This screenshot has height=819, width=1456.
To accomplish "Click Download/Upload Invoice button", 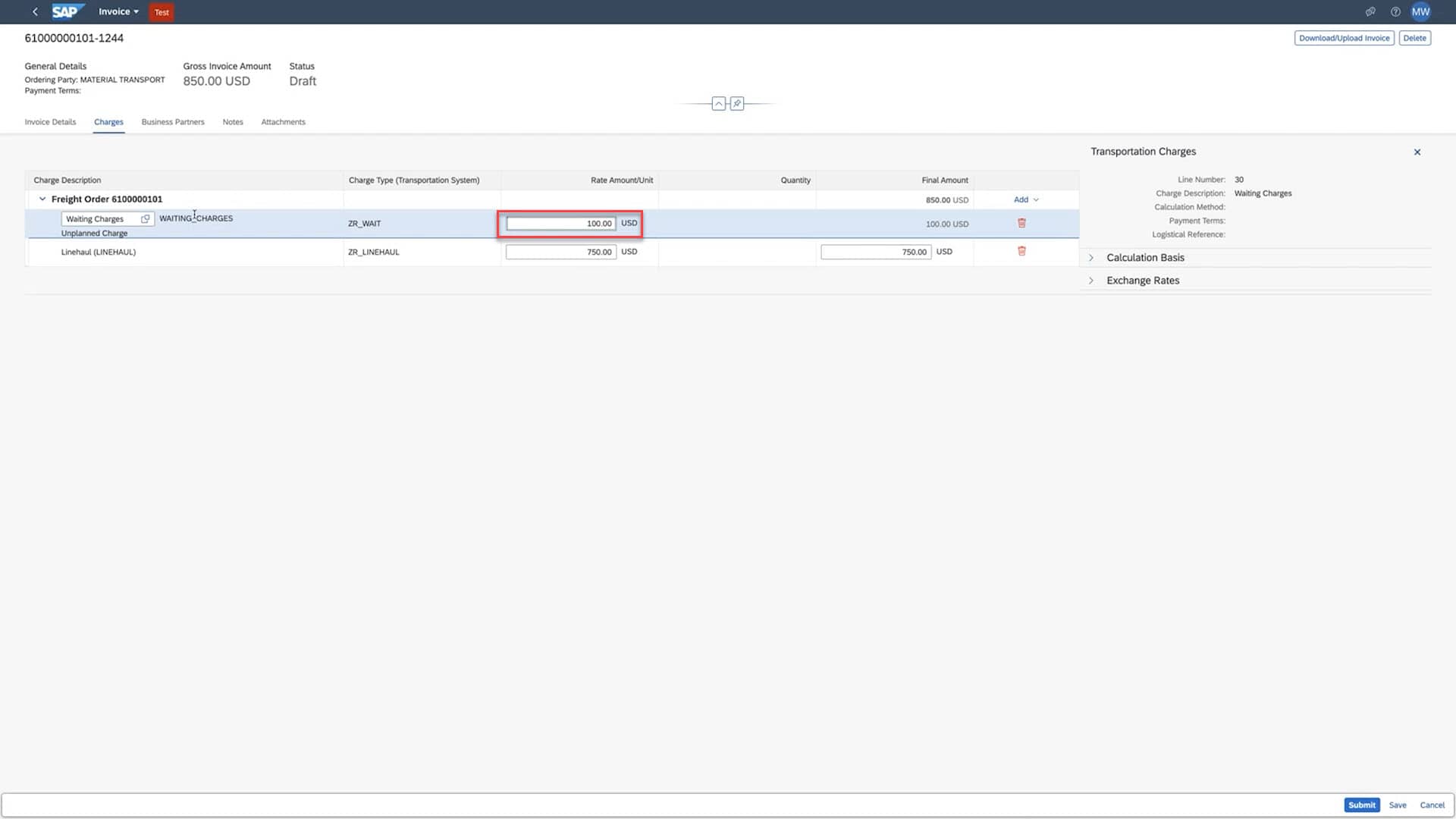I will tap(1344, 38).
